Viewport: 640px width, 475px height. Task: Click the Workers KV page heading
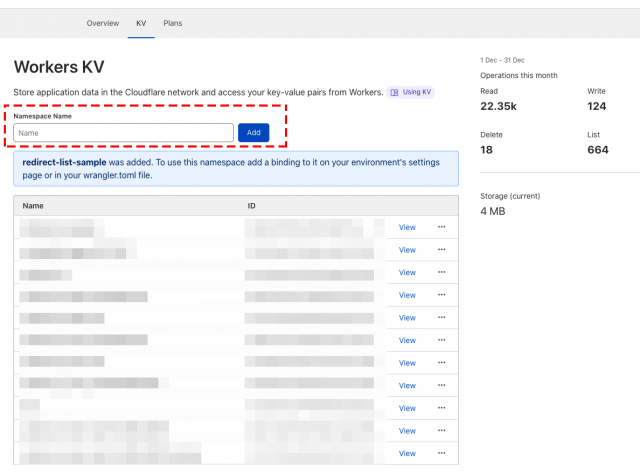point(59,67)
